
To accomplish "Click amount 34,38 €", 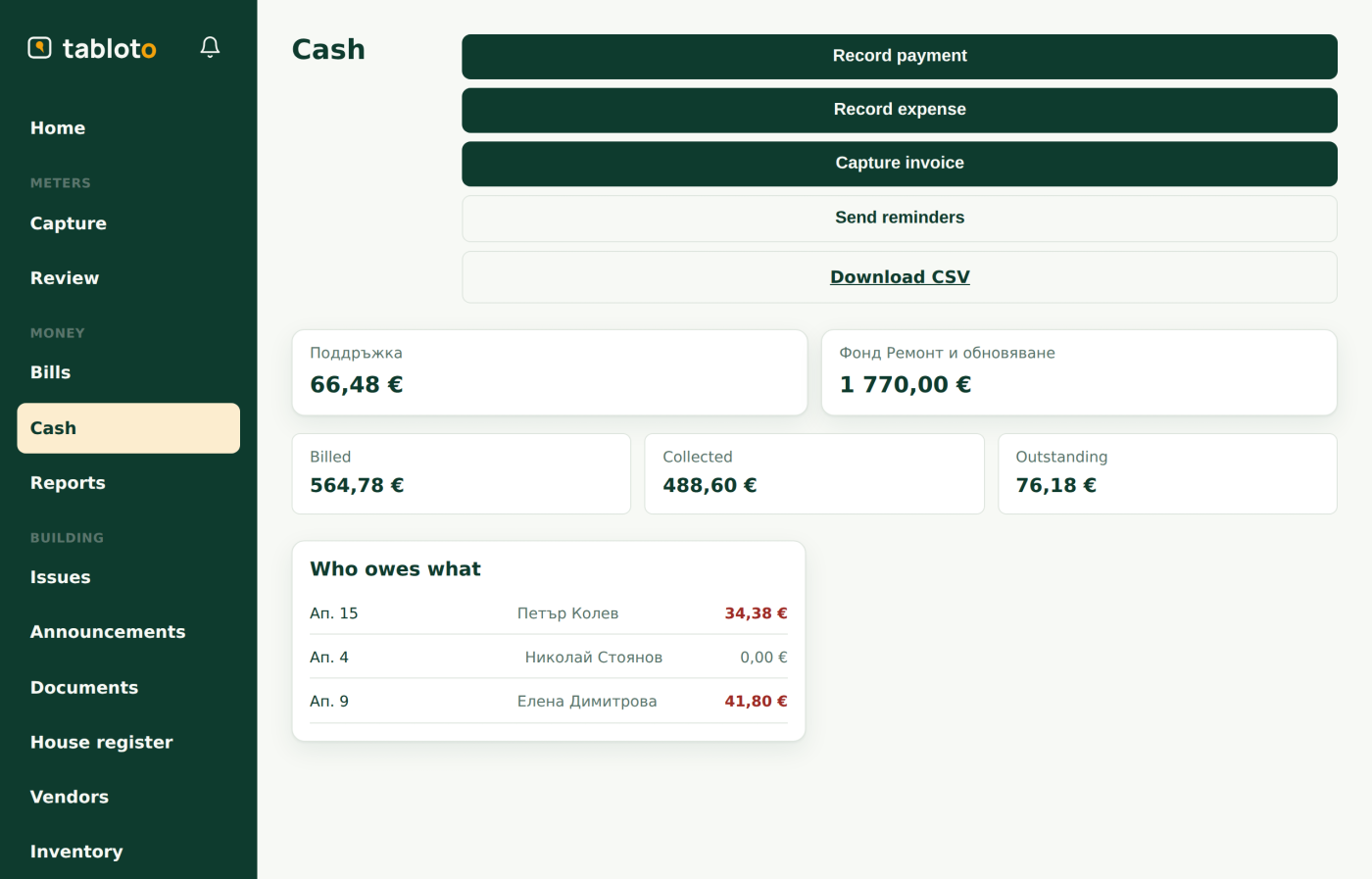I will click(x=756, y=613).
